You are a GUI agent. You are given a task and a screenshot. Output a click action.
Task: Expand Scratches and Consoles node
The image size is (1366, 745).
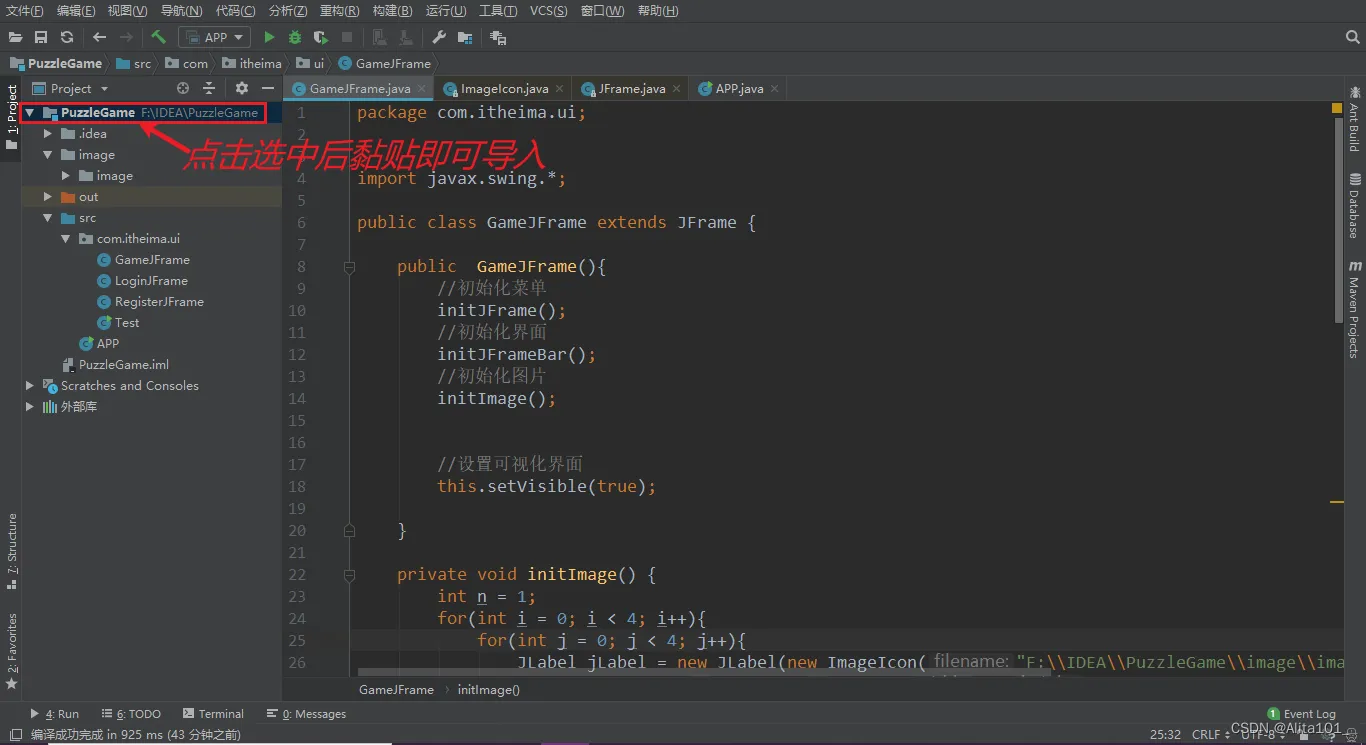pyautogui.click(x=30, y=386)
